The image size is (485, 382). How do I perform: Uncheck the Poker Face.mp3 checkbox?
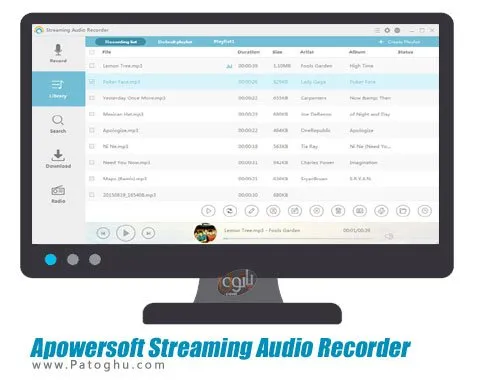coord(92,82)
